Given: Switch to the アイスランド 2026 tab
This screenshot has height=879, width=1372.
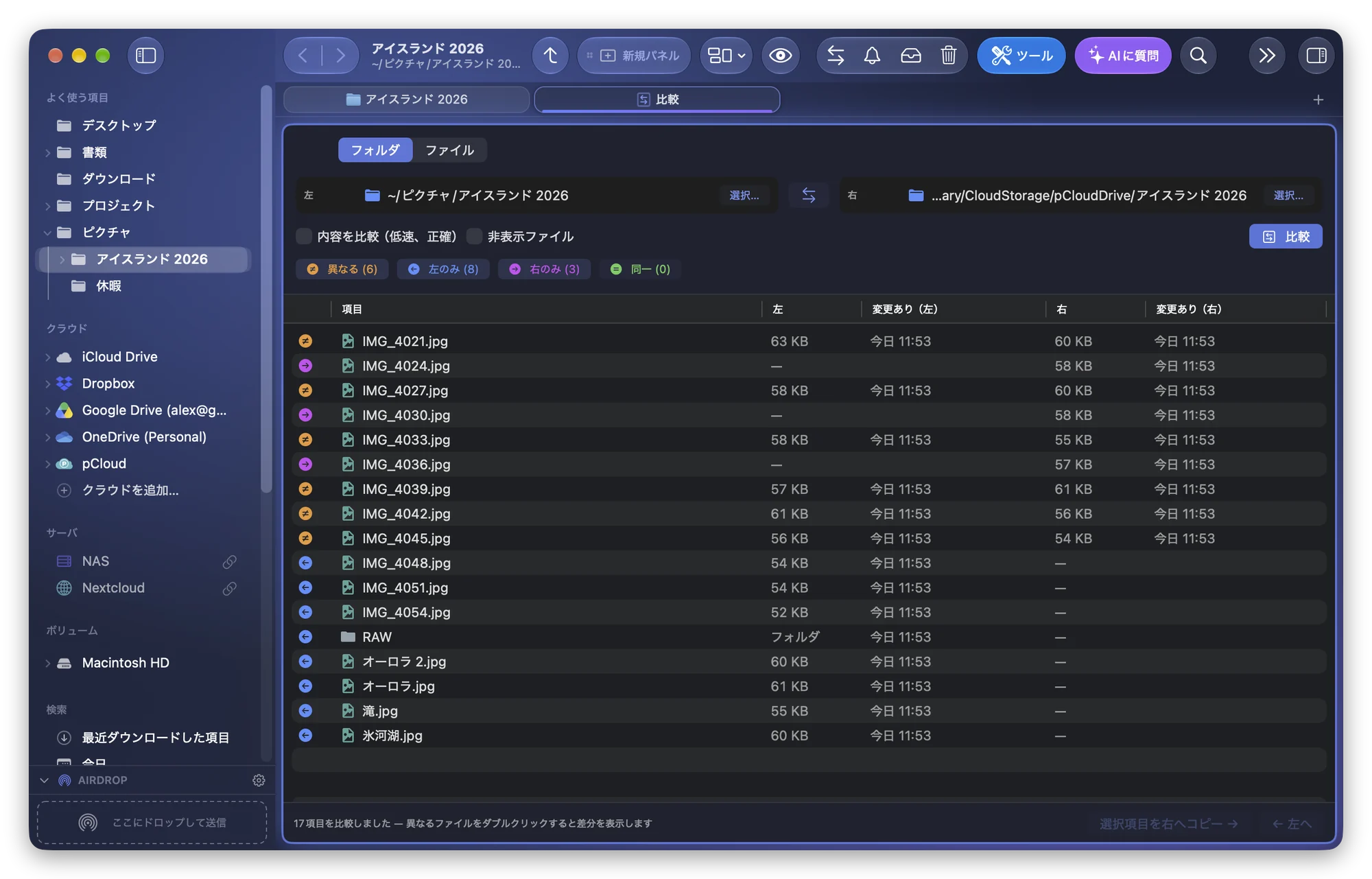Looking at the screenshot, I should 406,99.
